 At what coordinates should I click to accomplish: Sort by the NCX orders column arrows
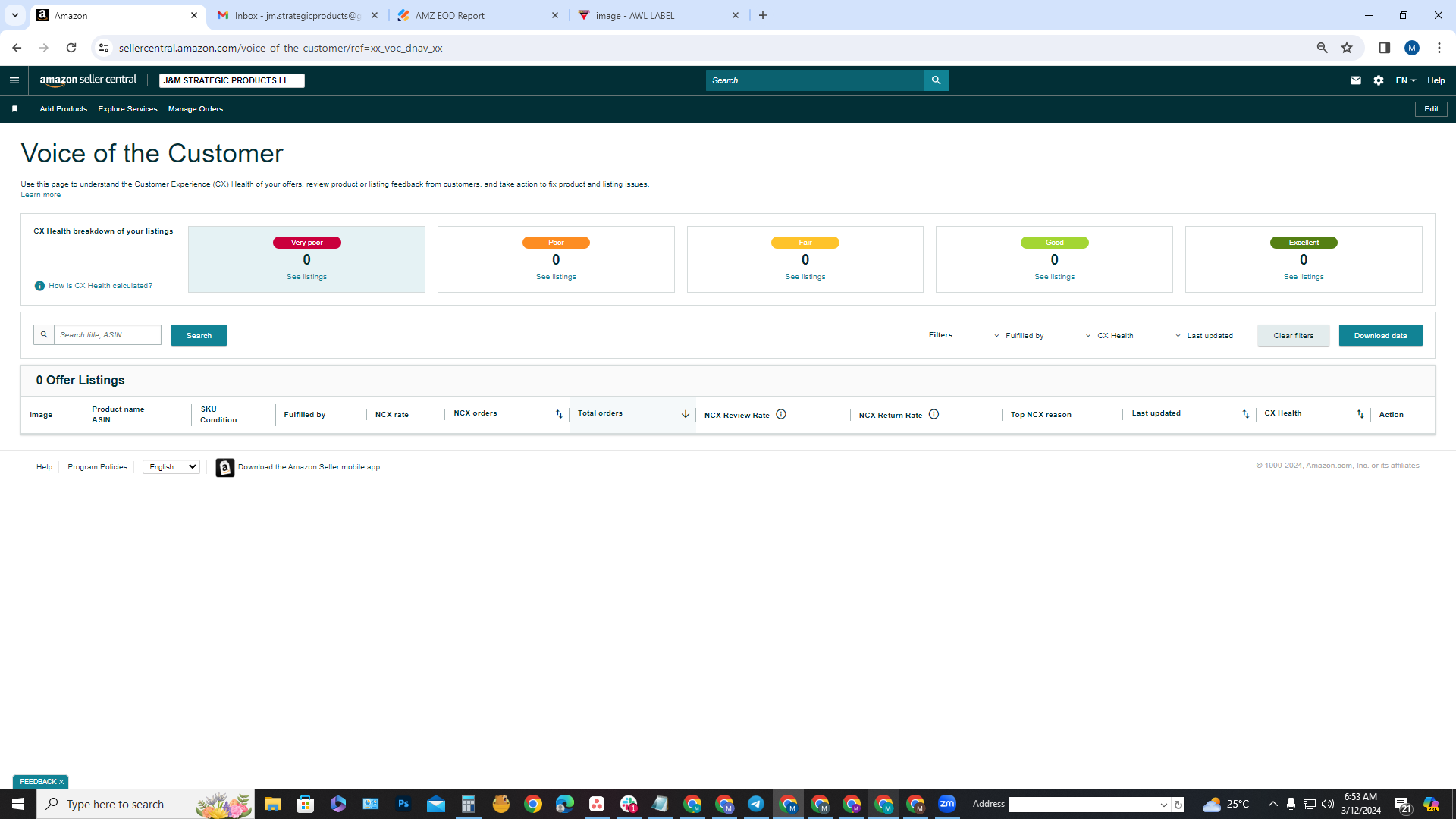559,414
